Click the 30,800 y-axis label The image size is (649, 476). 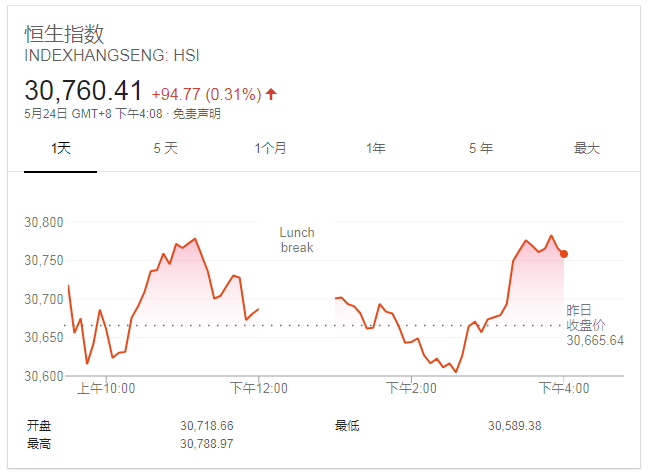point(44,223)
